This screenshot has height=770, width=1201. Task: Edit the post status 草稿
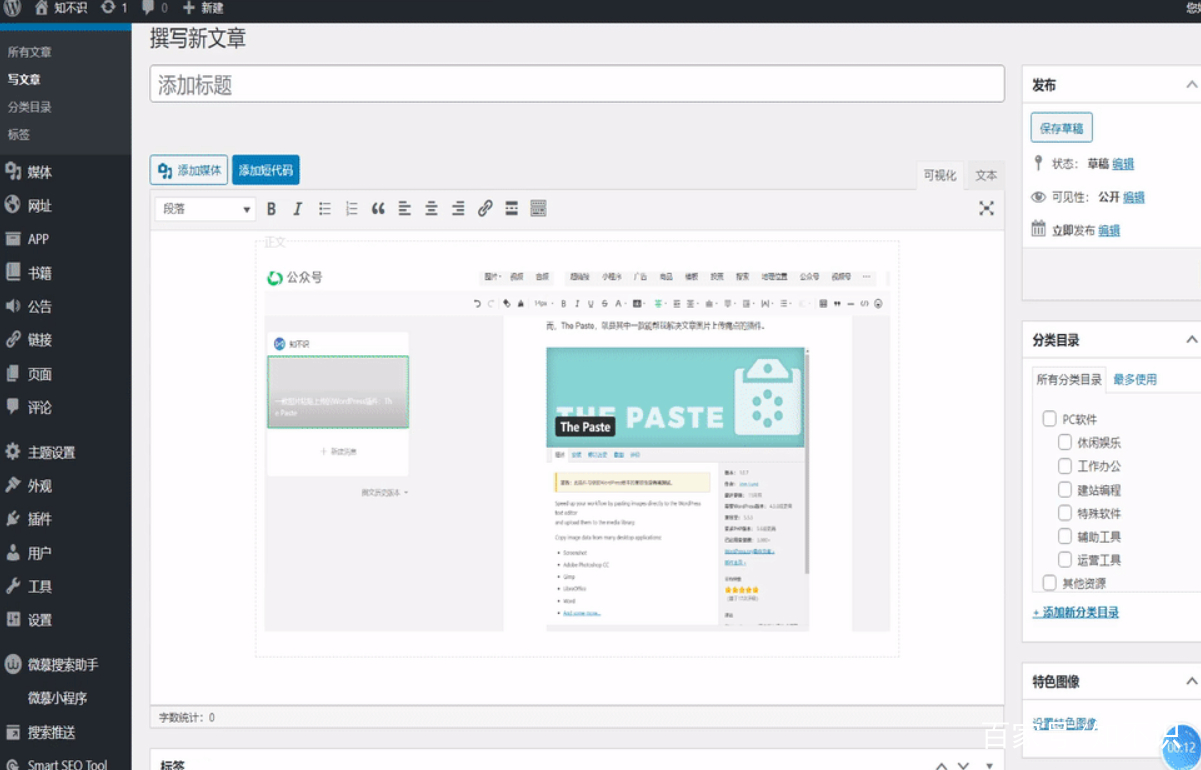(1123, 164)
